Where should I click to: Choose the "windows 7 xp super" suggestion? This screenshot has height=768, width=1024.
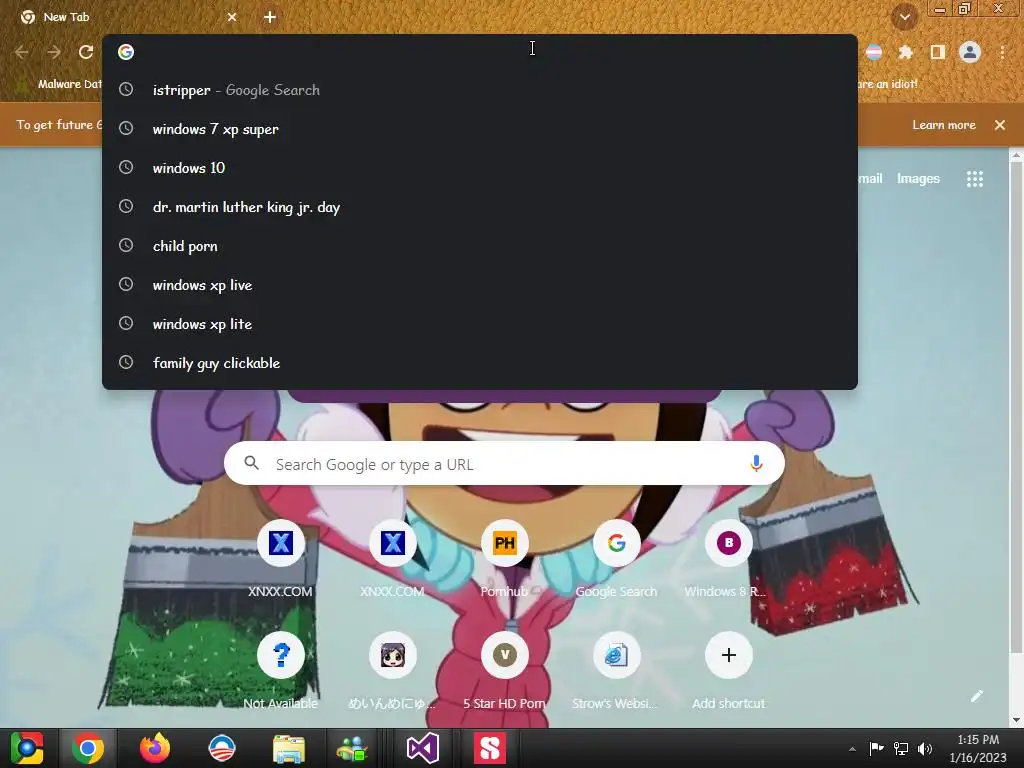tap(480, 129)
